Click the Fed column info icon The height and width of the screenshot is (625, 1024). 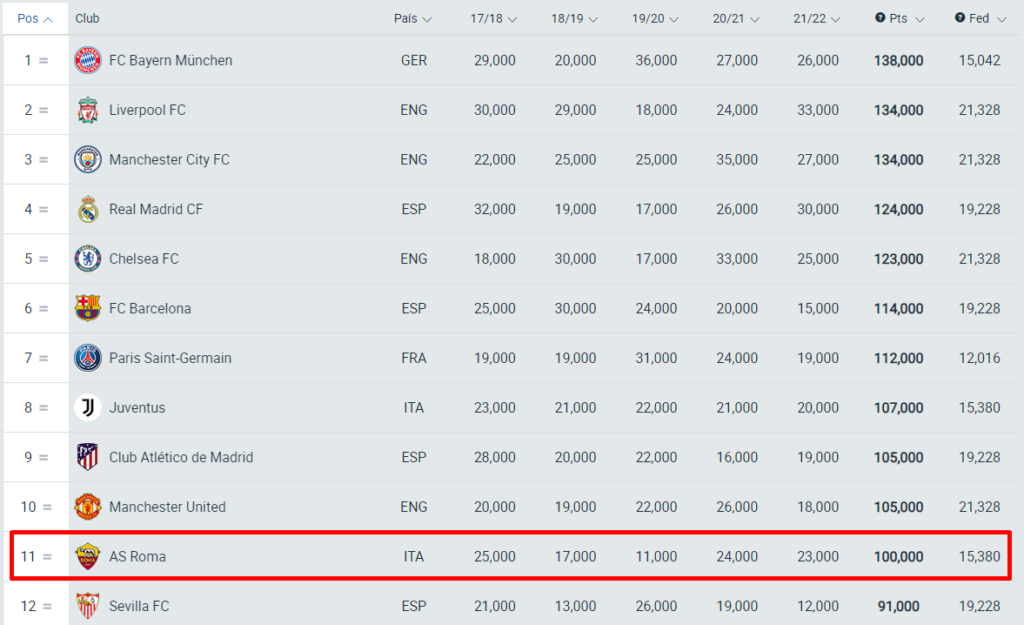tap(960, 18)
